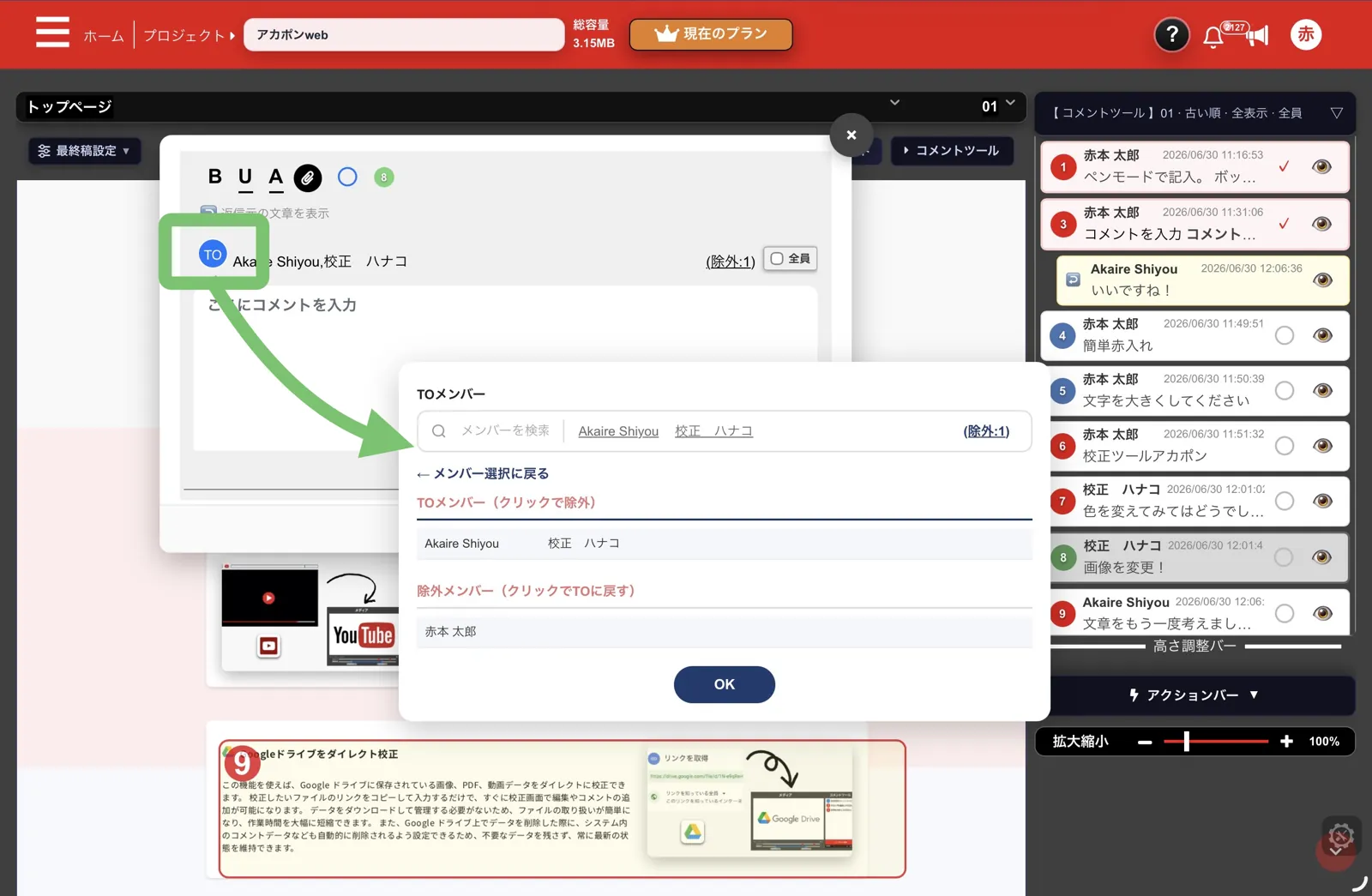Viewport: 1372px width, 896px height.
Task: Open comment filter triangle in panel header
Action: coord(1336,113)
